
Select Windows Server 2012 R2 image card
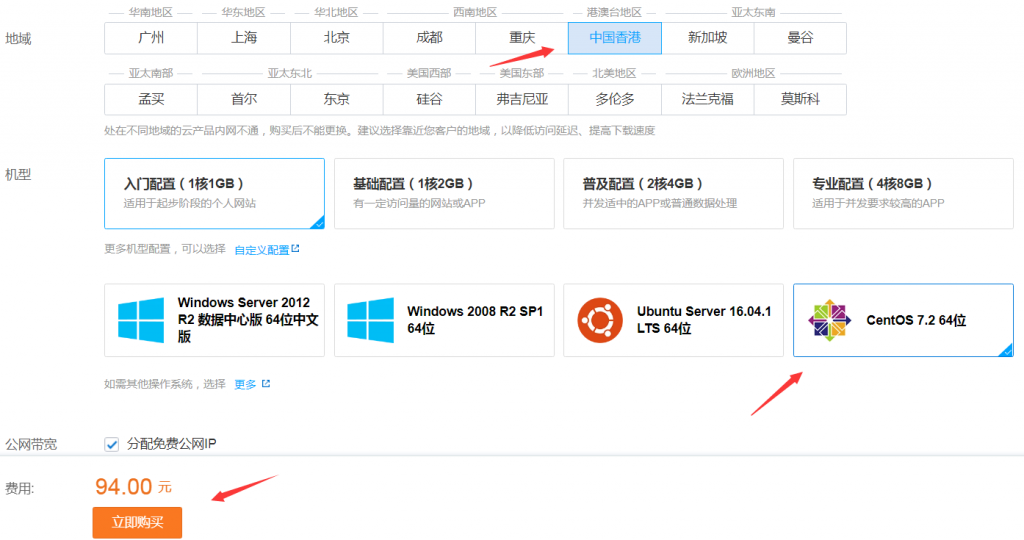[214, 320]
